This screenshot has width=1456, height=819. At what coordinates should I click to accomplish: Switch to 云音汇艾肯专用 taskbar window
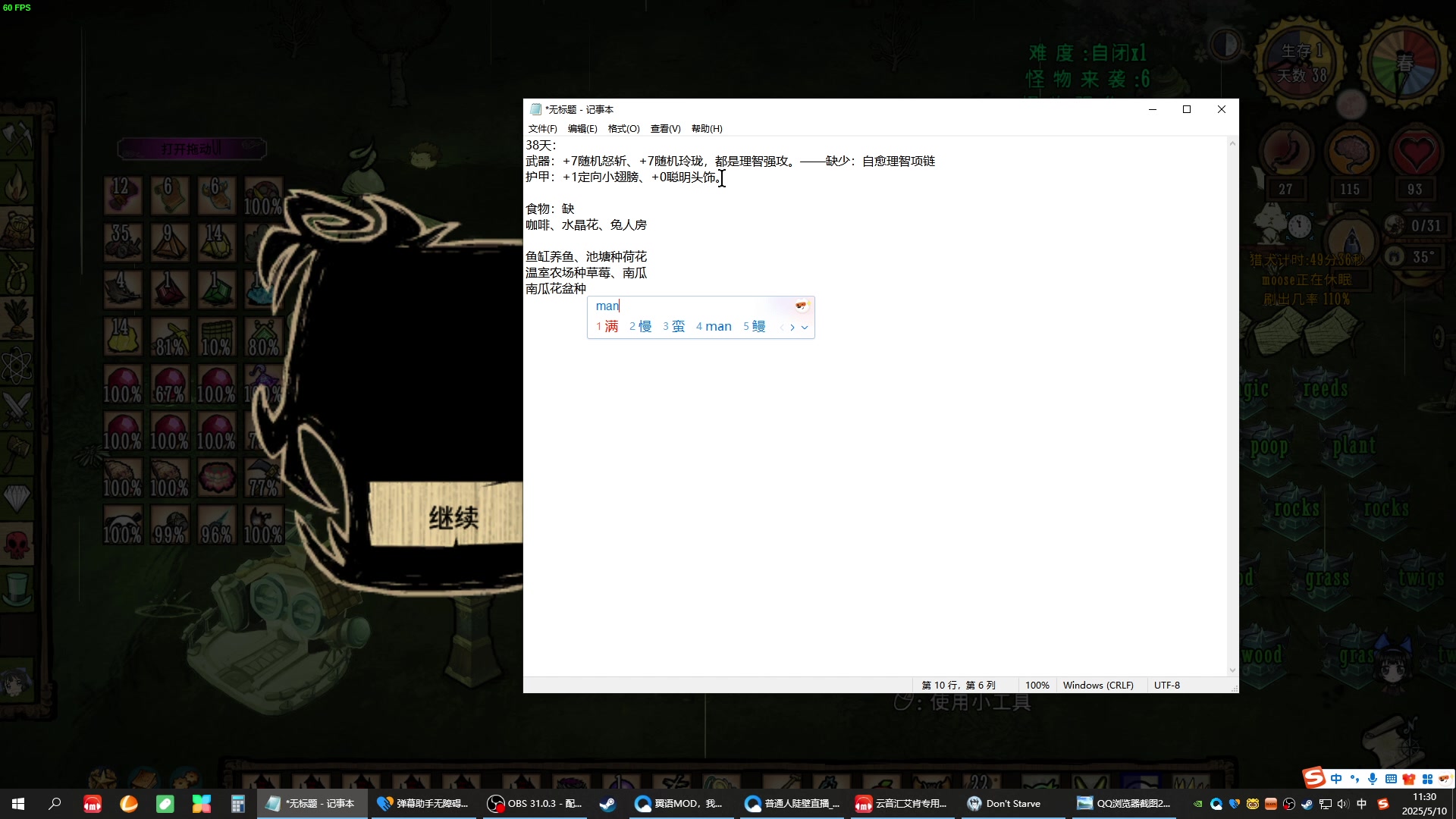click(902, 804)
